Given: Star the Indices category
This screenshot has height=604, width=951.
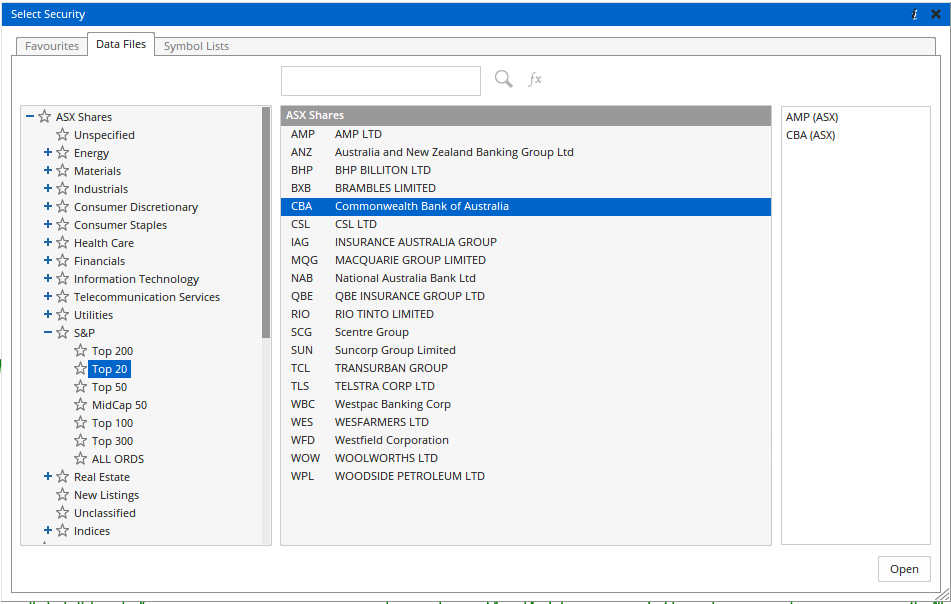Looking at the screenshot, I should click(x=62, y=531).
